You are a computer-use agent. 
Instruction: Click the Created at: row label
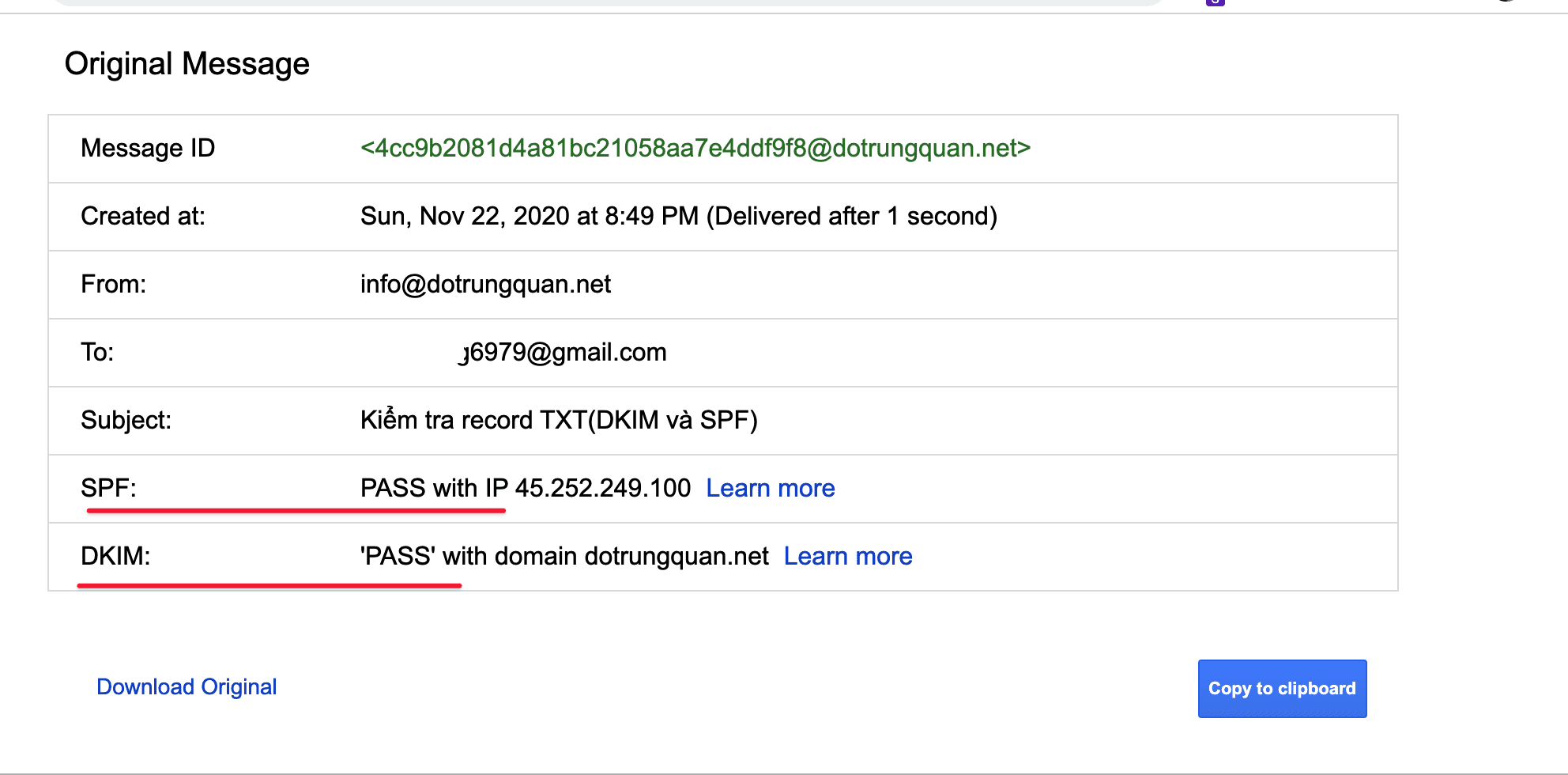click(x=142, y=216)
